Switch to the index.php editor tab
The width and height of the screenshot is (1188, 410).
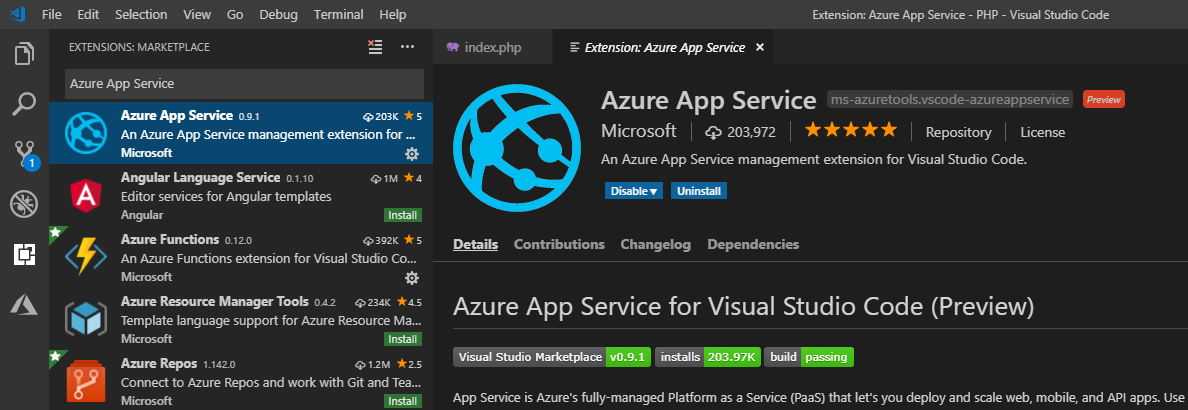tap(492, 47)
